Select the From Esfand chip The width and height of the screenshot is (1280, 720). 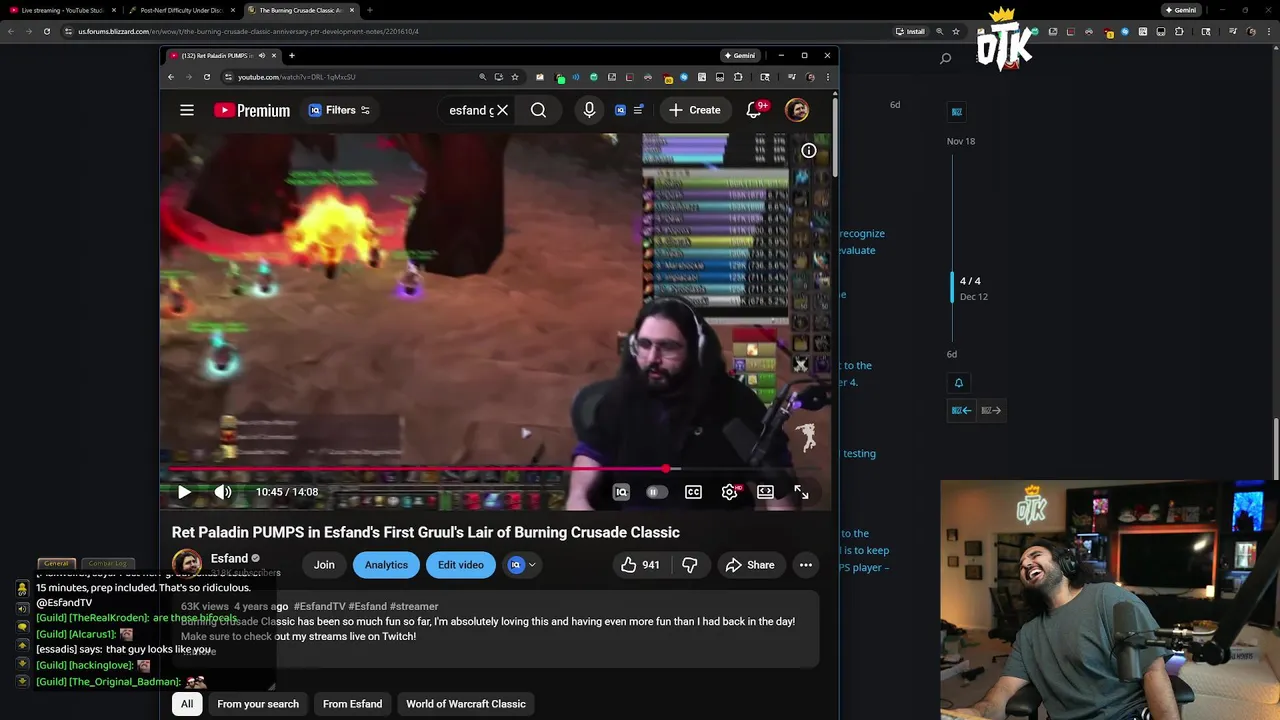click(x=352, y=704)
